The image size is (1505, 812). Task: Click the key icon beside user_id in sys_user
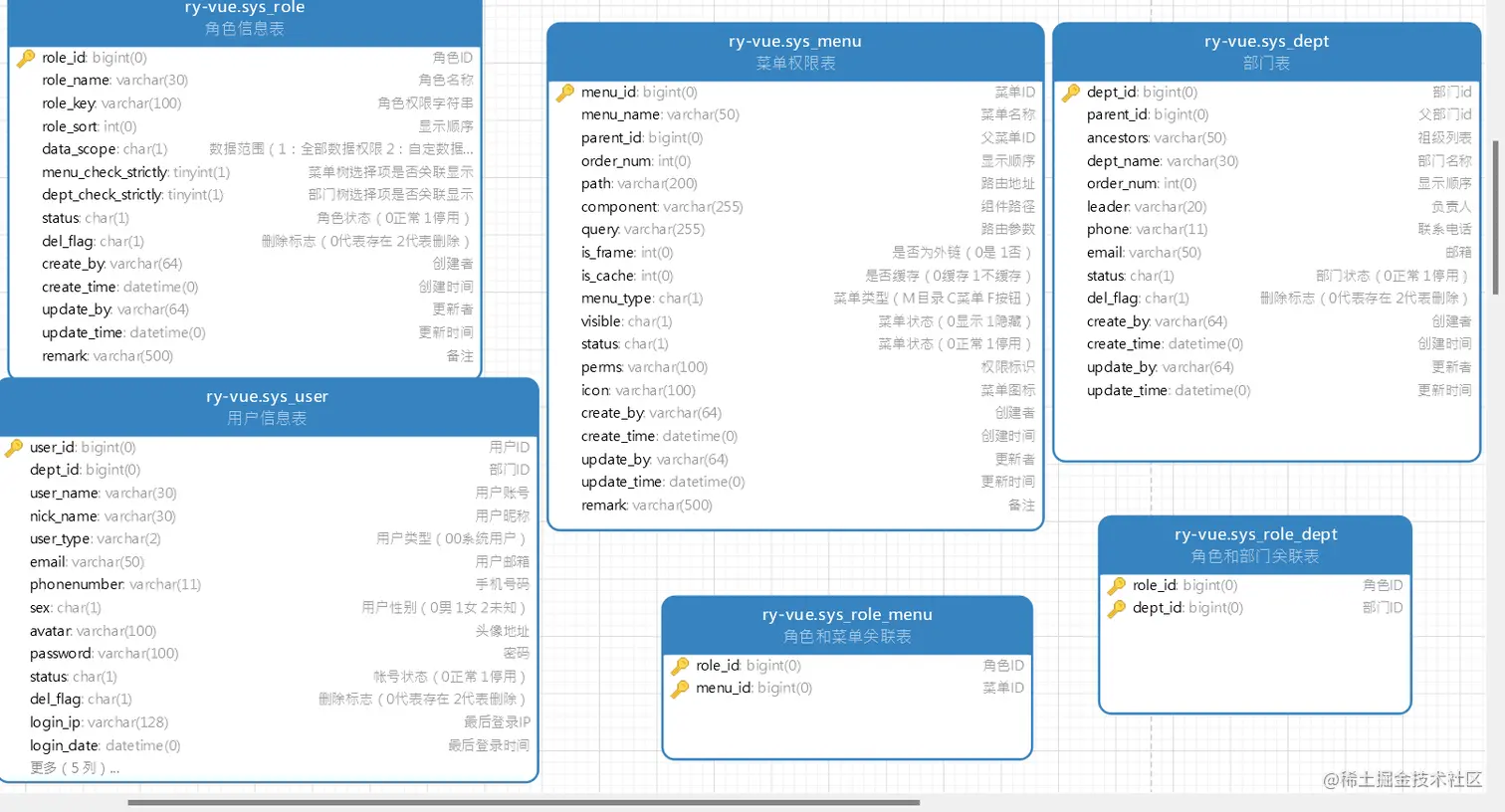pyautogui.click(x=14, y=448)
